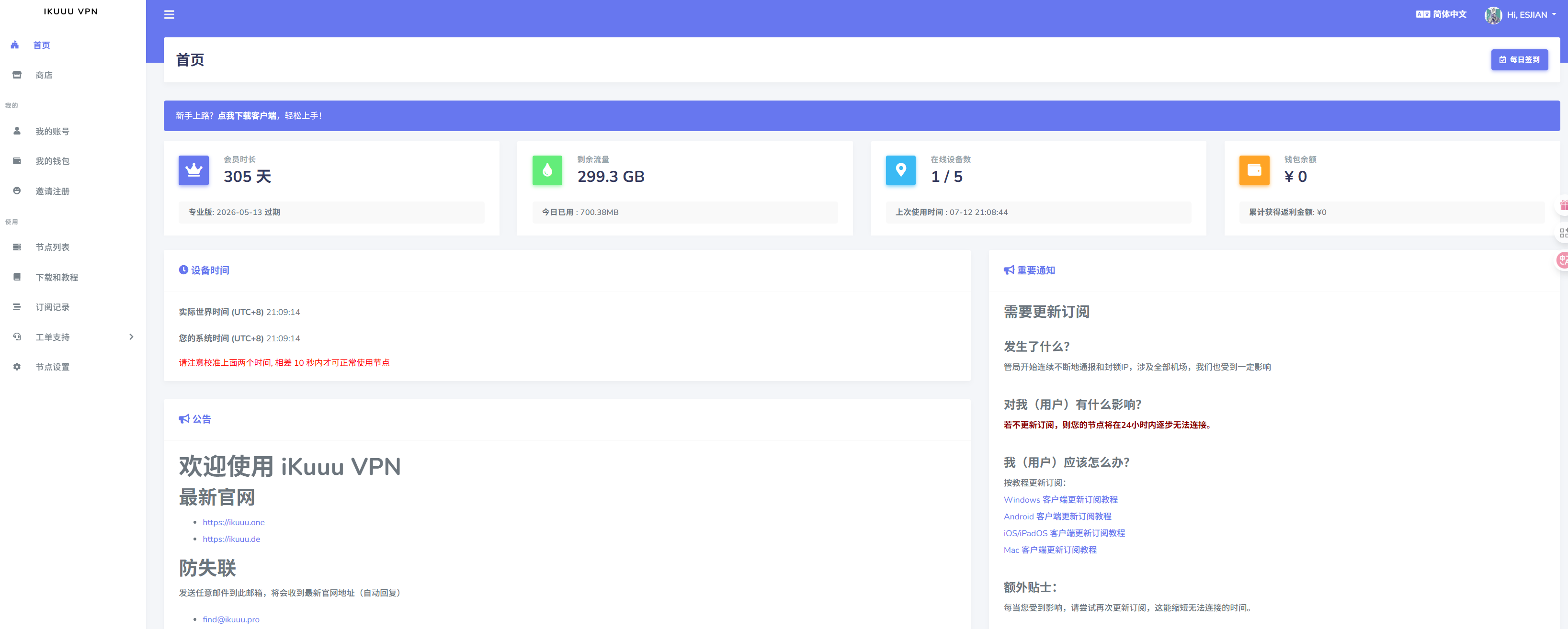Toggle the sidebar with the hamburger icon
The image size is (1568, 629).
pyautogui.click(x=169, y=14)
